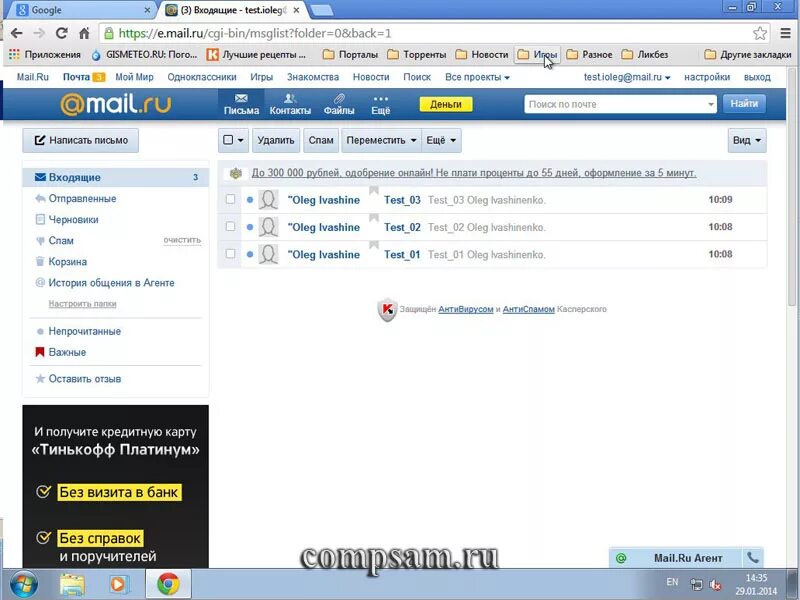Expand the Вид view dropdown
This screenshot has height=600, width=800.
[747, 140]
